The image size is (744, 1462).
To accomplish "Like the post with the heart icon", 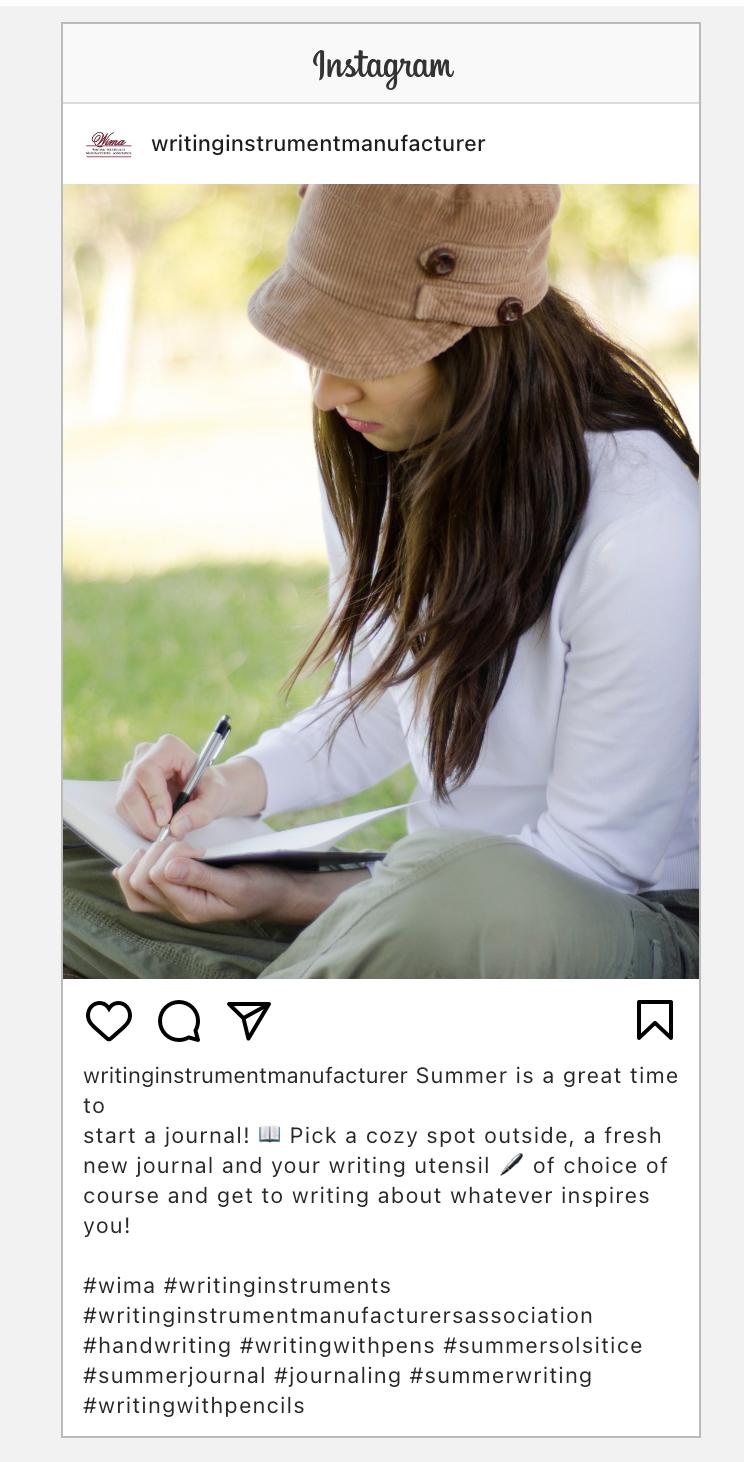I will pos(109,1020).
